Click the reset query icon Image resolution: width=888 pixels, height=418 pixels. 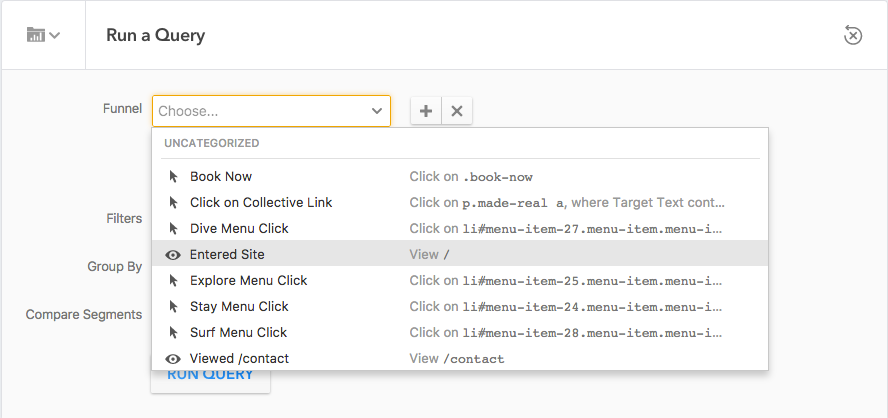(852, 35)
